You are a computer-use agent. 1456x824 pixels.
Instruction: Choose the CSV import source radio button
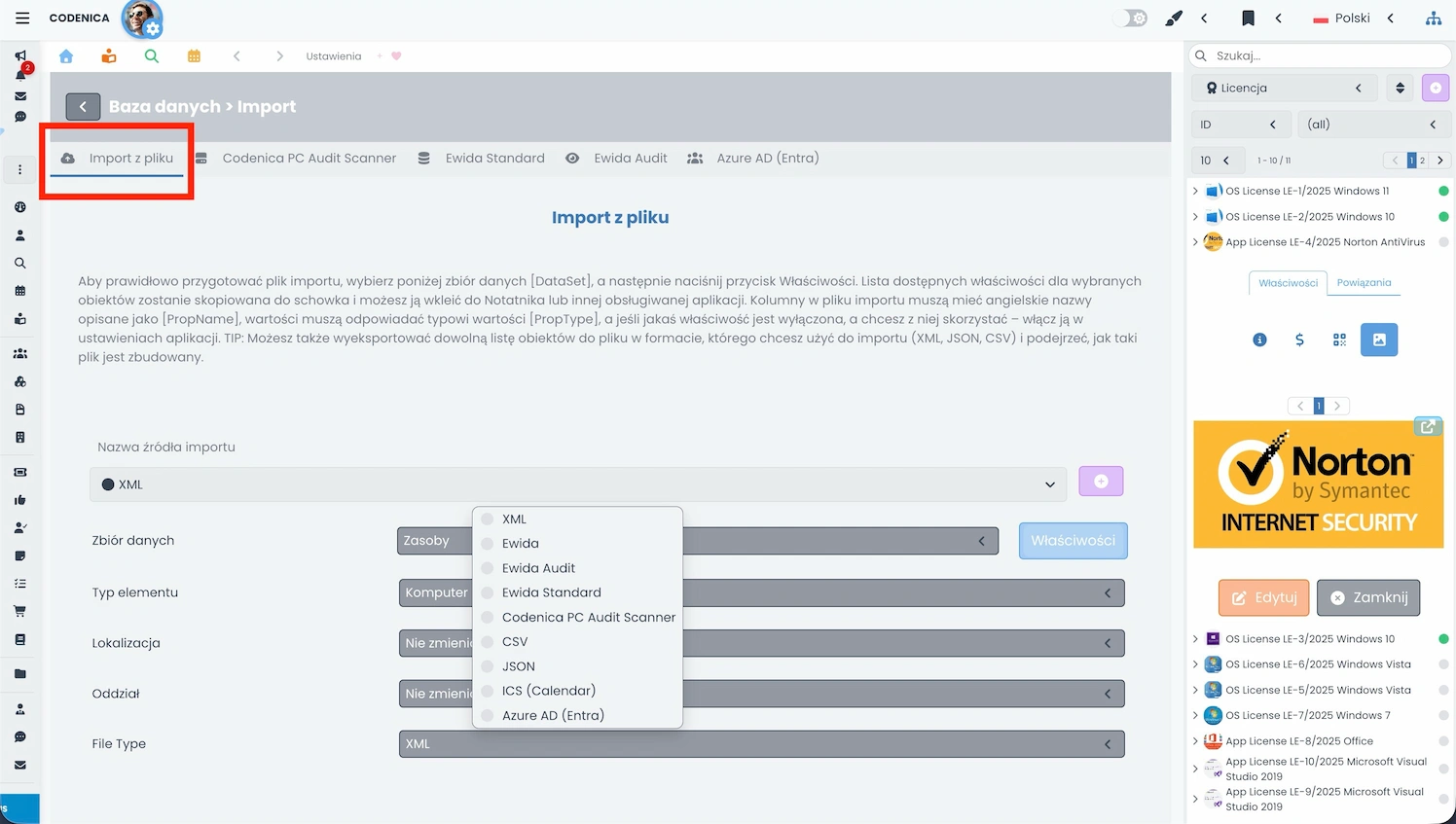(x=487, y=641)
